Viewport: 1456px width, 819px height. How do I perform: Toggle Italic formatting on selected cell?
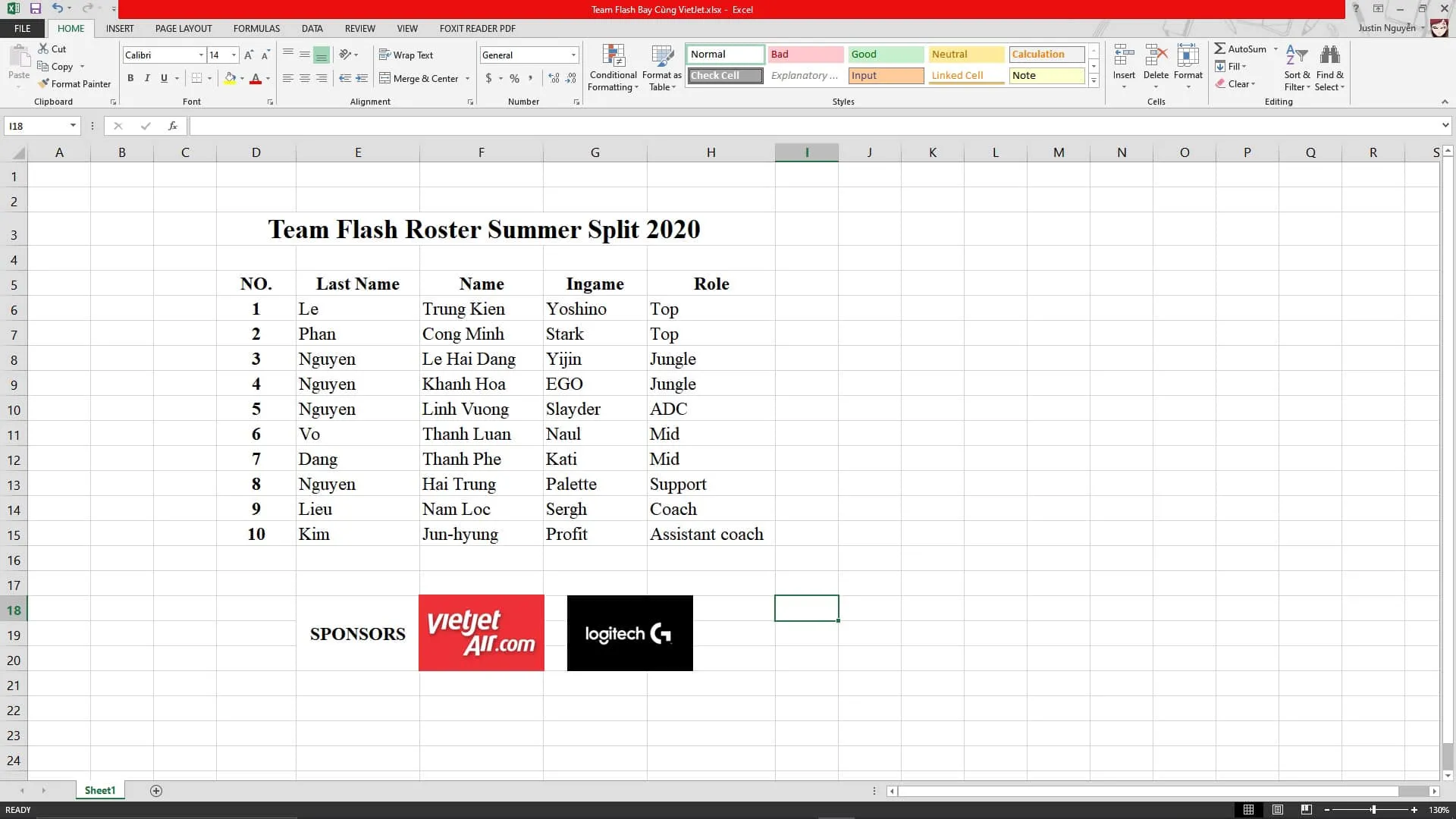click(147, 78)
